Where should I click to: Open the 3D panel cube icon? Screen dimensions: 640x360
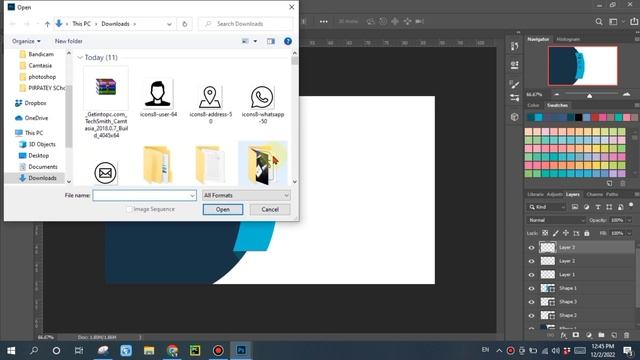click(x=515, y=117)
